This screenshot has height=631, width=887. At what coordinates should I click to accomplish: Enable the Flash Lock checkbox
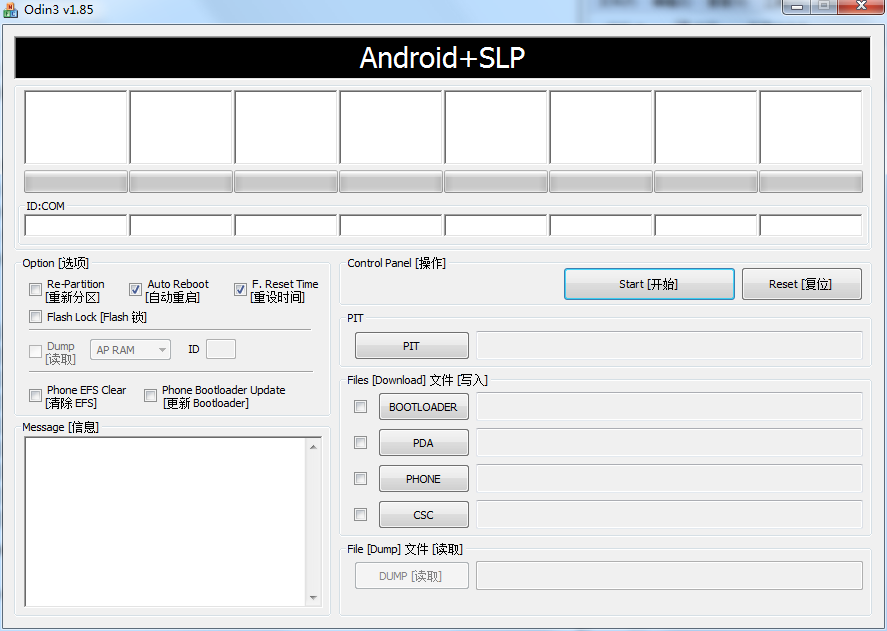[x=36, y=317]
